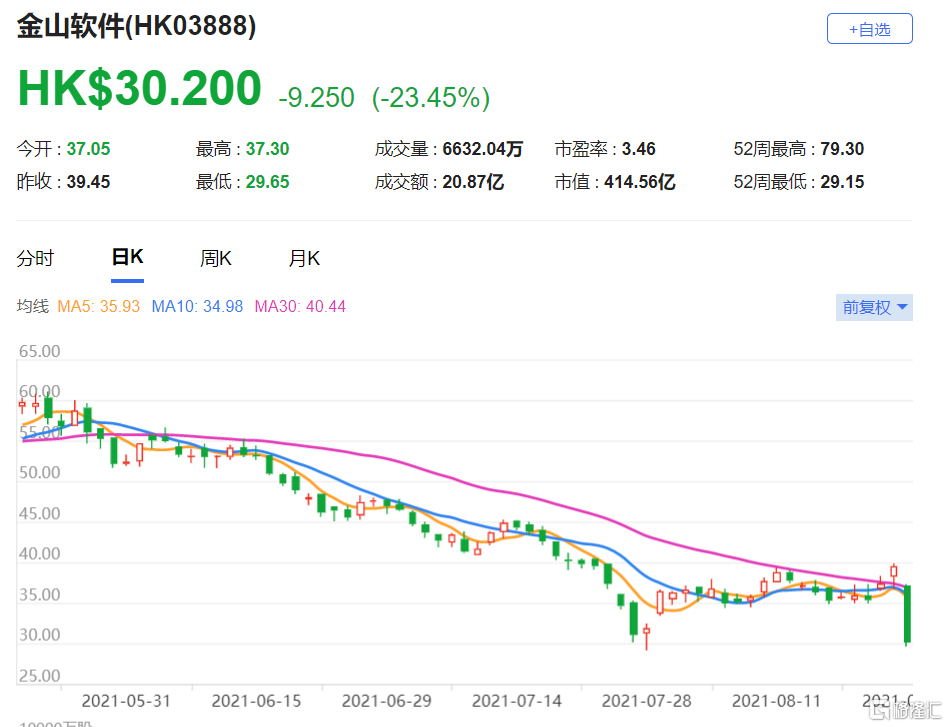
Task: Click the current price HK$30.200
Action: point(140,88)
